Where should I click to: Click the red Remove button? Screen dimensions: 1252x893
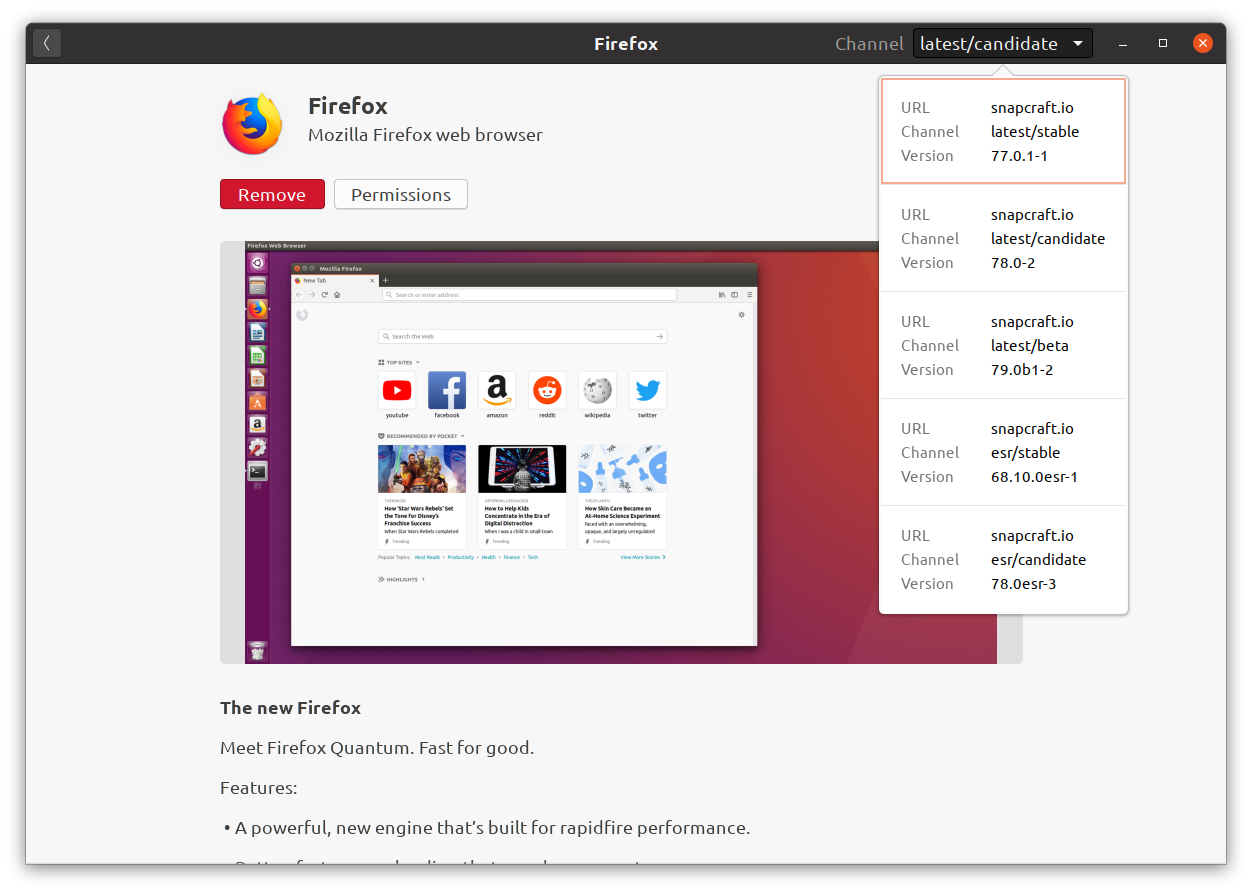pyautogui.click(x=272, y=194)
